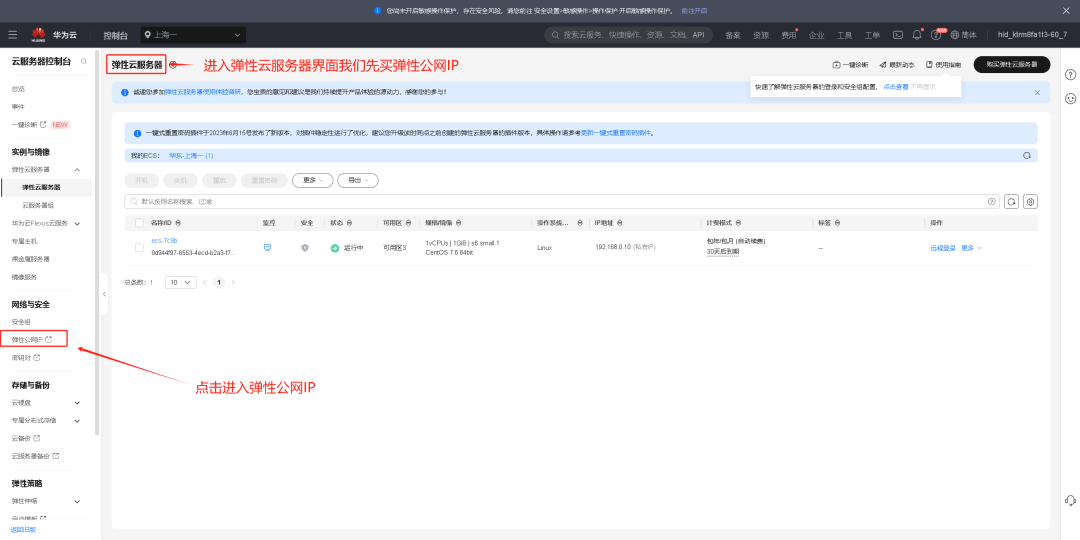Go to previous page in pagination
This screenshot has width=1080, height=540.
[205, 282]
